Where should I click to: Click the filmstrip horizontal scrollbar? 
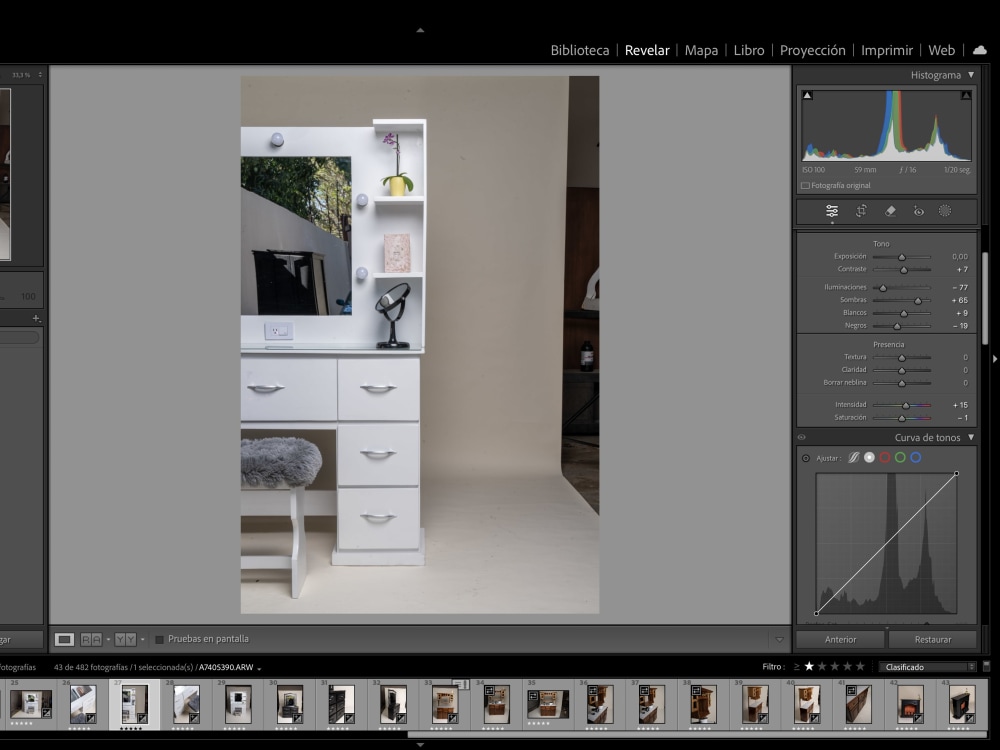pyautogui.click(x=695, y=734)
